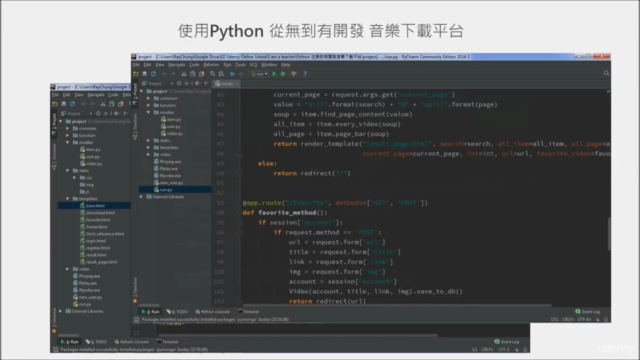Select login.html in back window tree
Viewport: 640px width, 360px height.
coord(94,241)
